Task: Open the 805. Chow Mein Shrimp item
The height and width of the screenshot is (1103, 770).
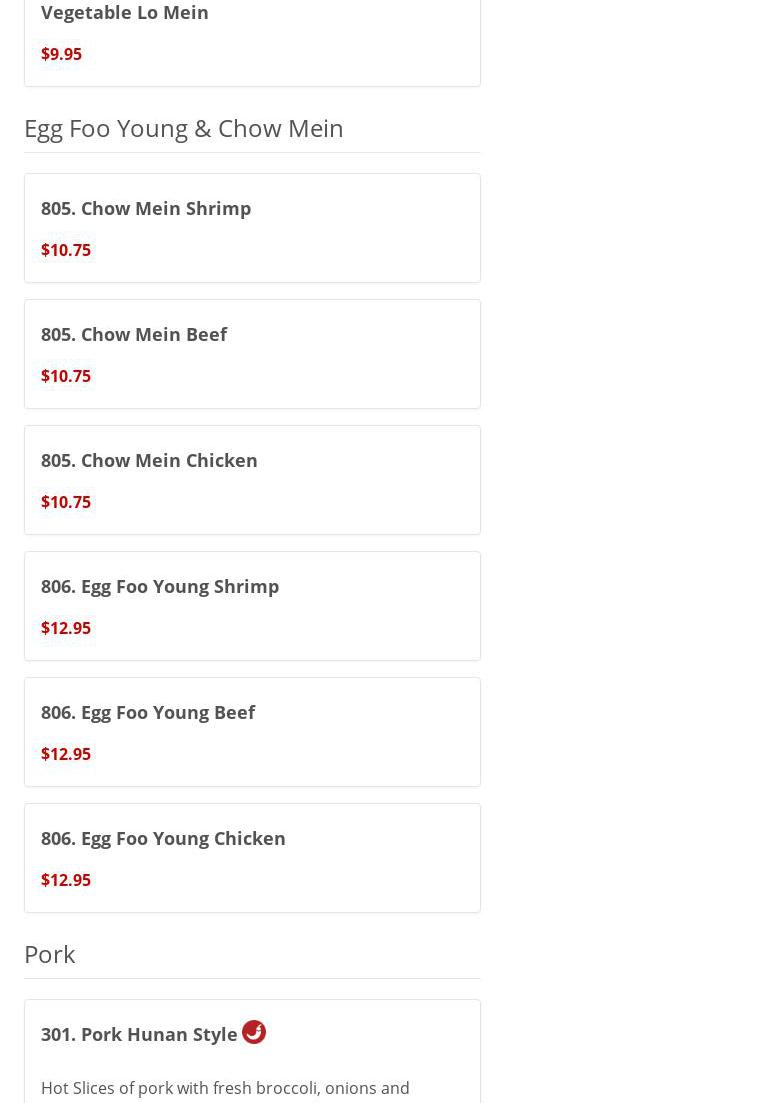Action: [x=146, y=208]
